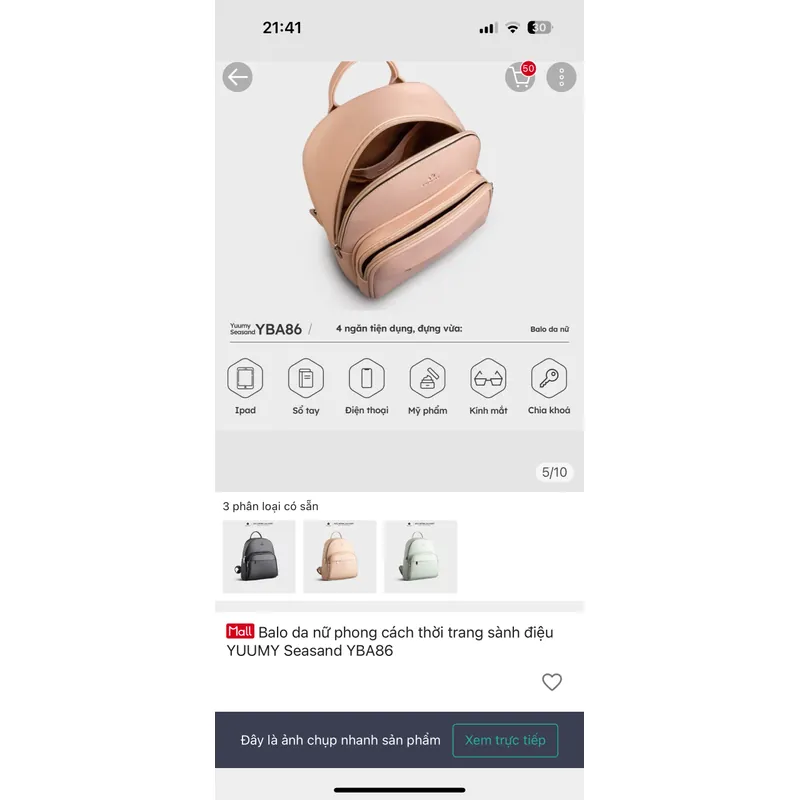
Task: Tap the 3 phân loại có sẵn label
Action: click(x=270, y=506)
